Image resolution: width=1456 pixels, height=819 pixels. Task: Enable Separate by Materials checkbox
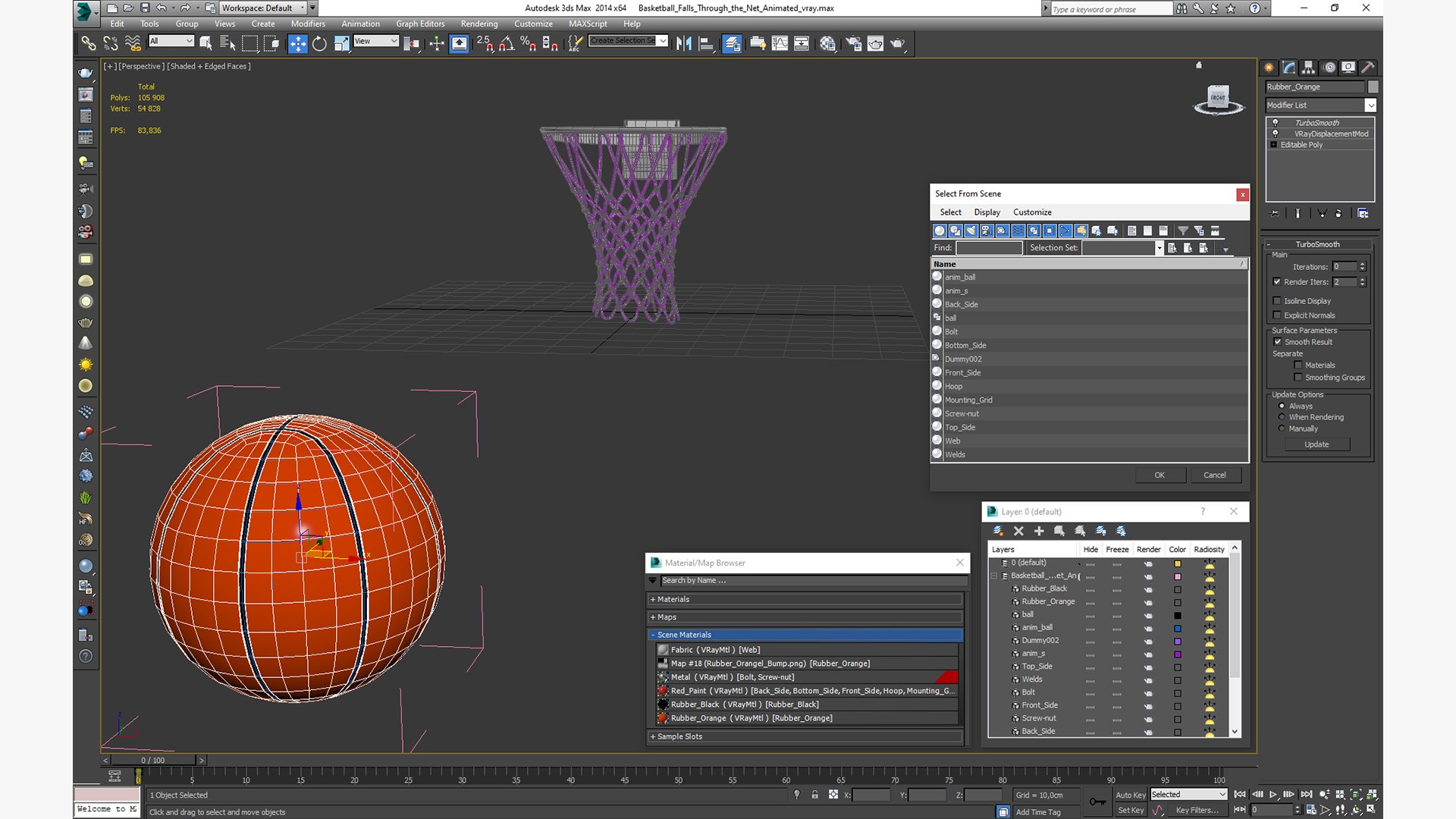click(1298, 366)
